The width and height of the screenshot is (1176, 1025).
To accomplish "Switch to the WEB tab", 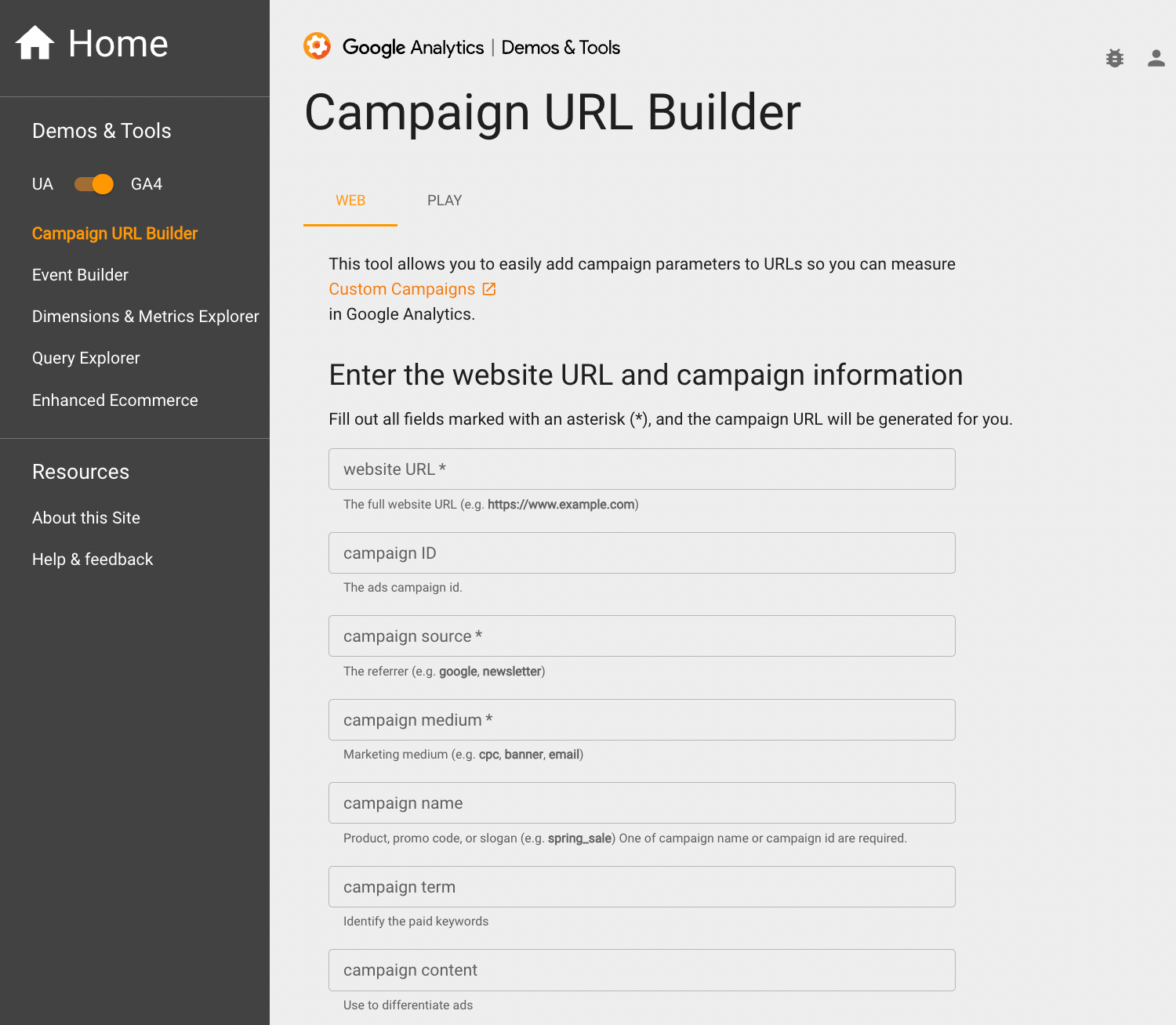I will tap(350, 201).
